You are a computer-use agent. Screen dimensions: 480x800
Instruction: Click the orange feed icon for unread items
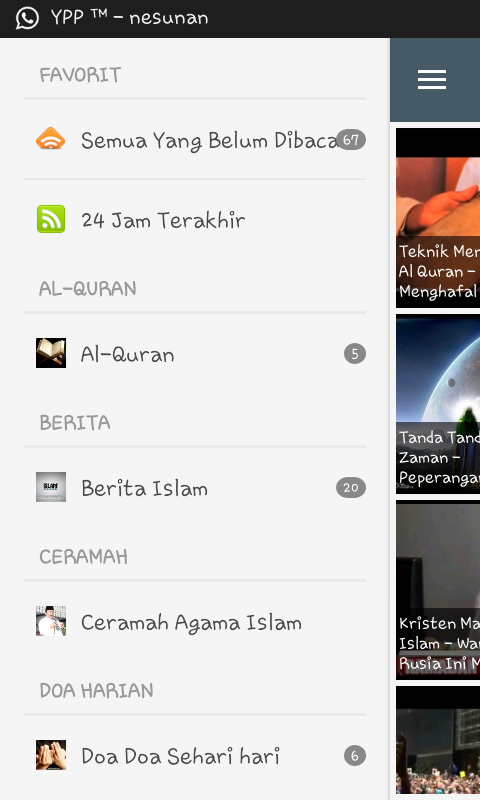pos(50,139)
